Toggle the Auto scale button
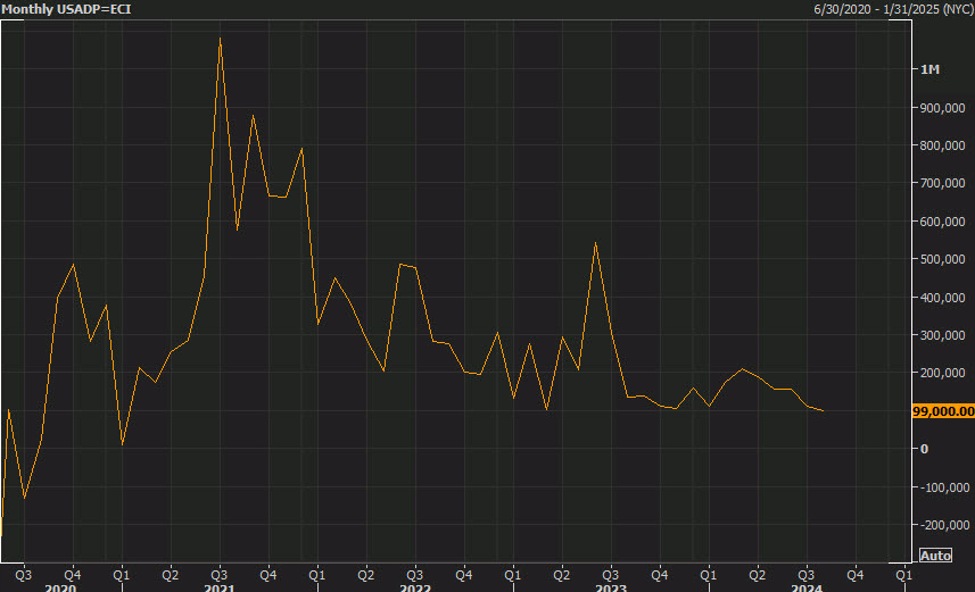975x592 pixels. 935,555
